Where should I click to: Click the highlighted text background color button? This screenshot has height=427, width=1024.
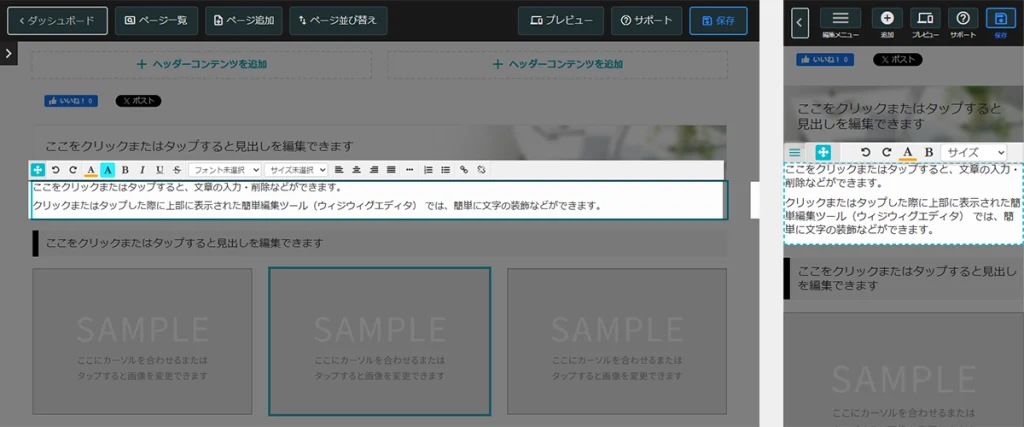click(108, 170)
